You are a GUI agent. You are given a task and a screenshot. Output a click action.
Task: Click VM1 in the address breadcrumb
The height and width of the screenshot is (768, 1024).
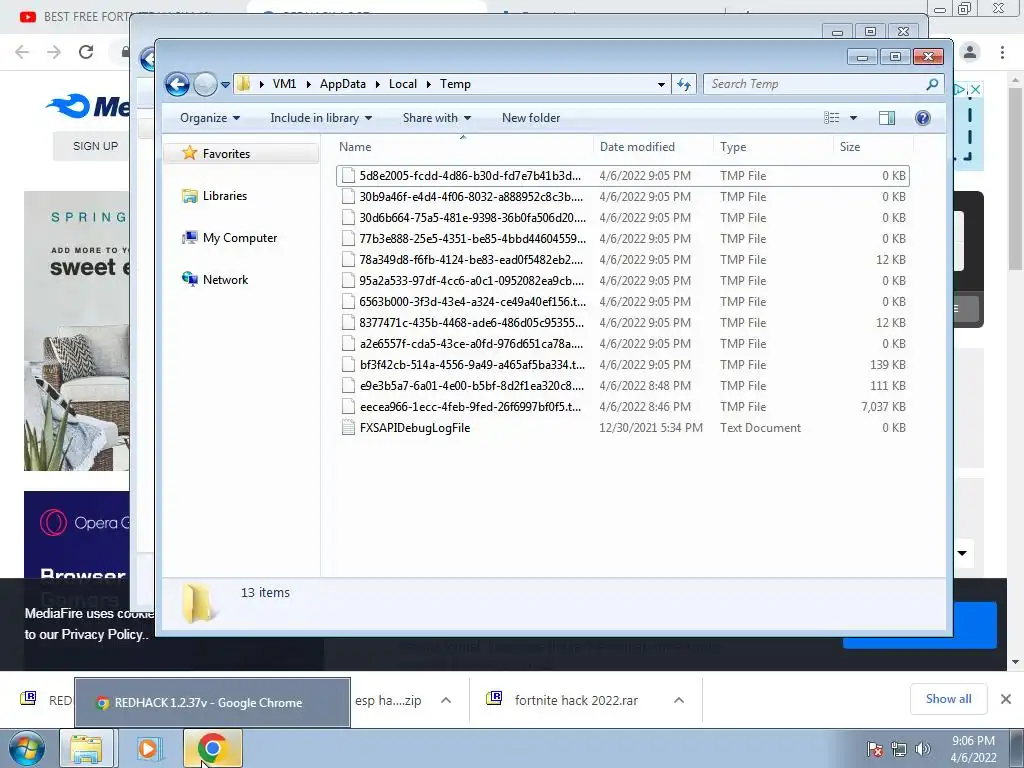point(284,84)
